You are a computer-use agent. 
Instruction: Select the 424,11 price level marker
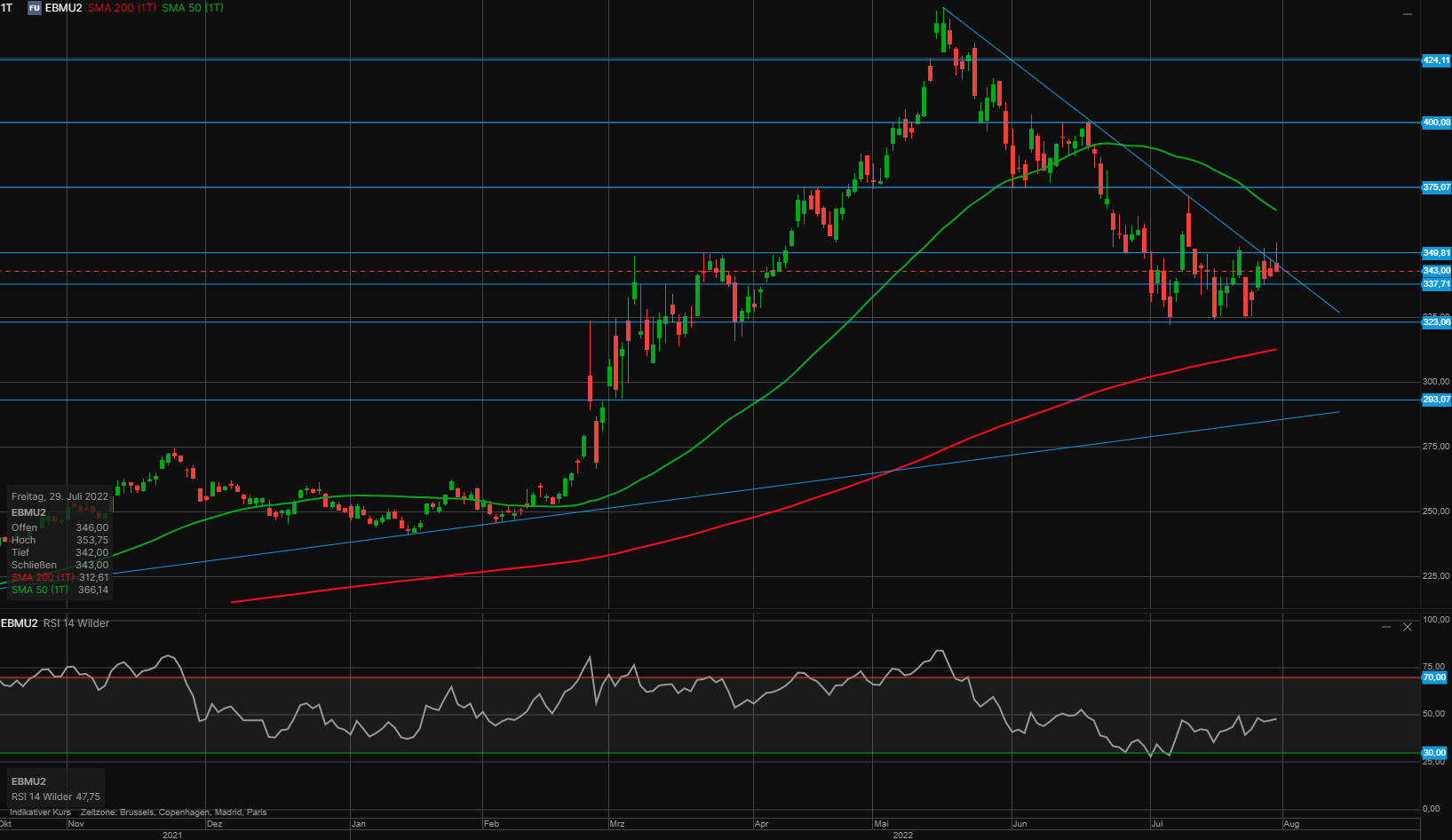1435,60
